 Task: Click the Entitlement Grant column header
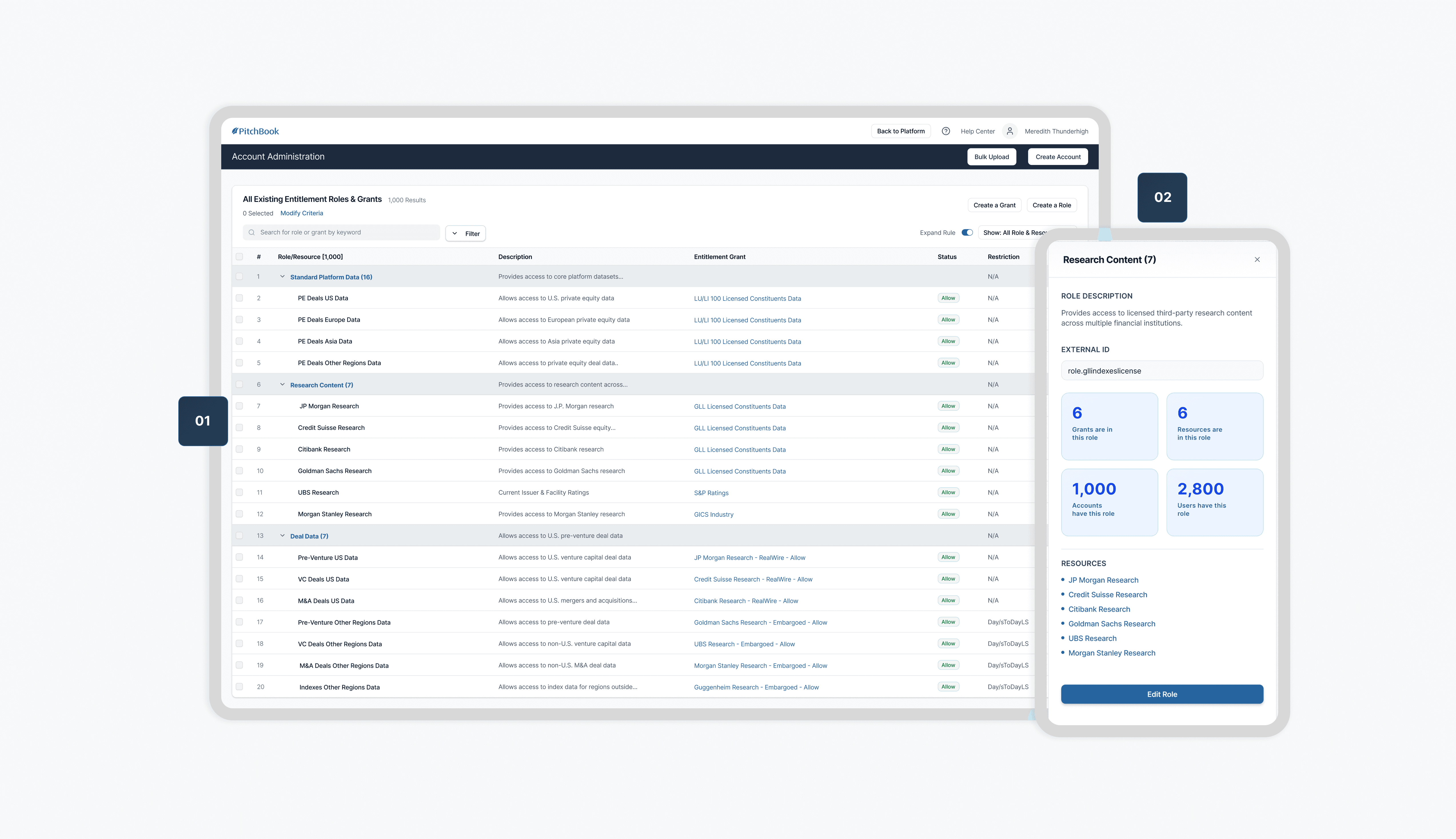pos(719,257)
